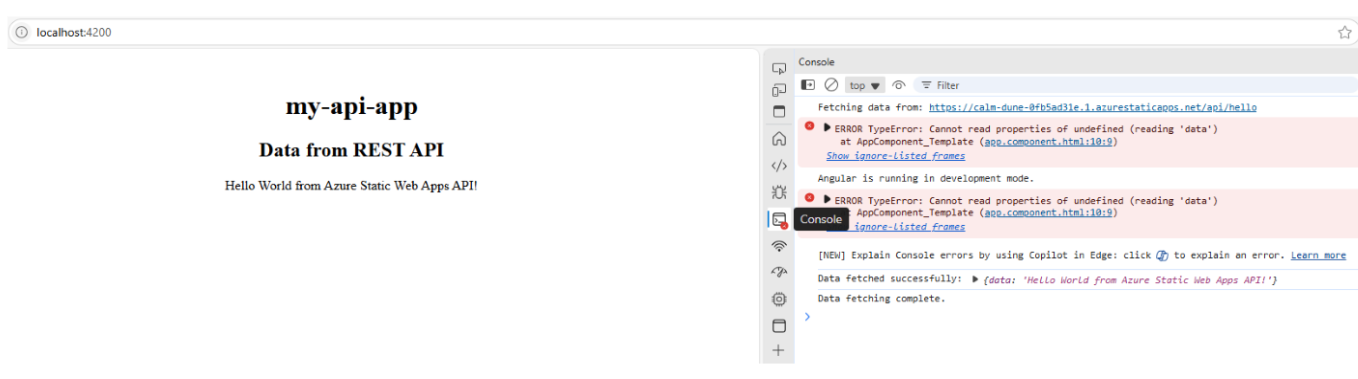Viewport: 1358px width, 379px height.
Task: Click the 'my-api-app' heading
Action: tap(351, 107)
